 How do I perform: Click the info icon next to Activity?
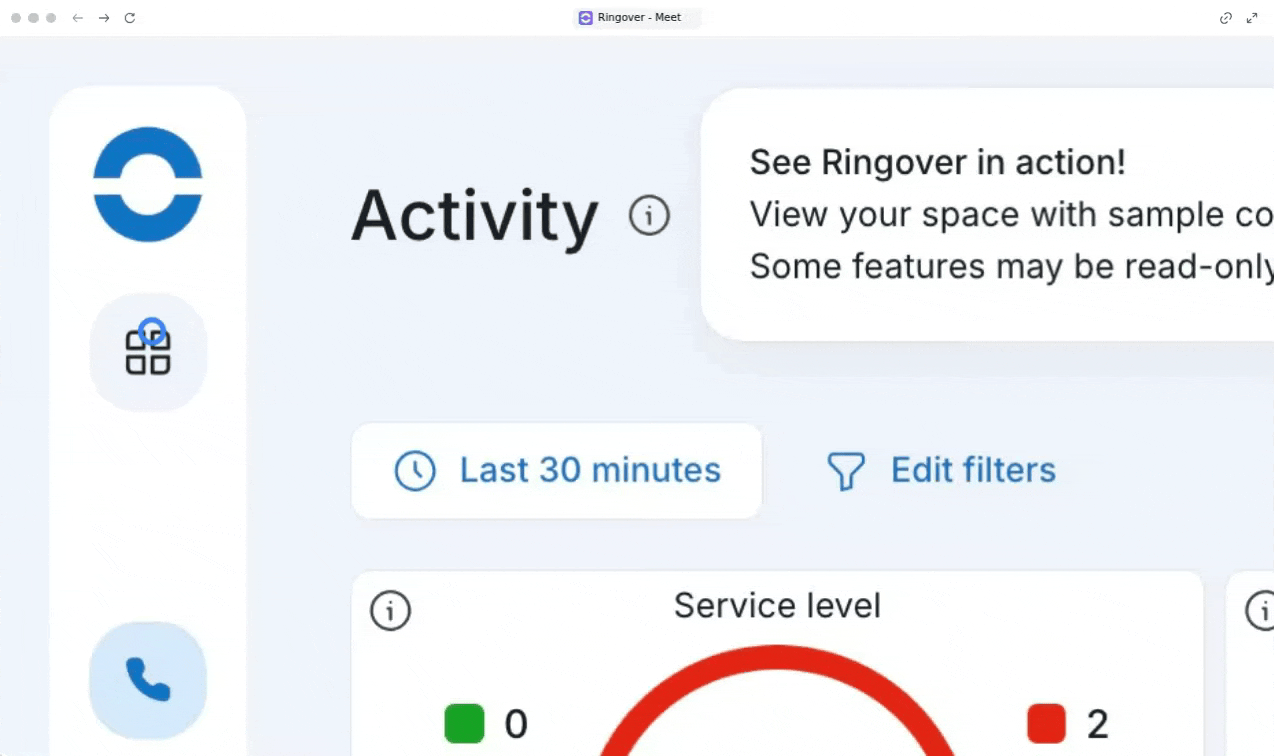[x=649, y=215]
